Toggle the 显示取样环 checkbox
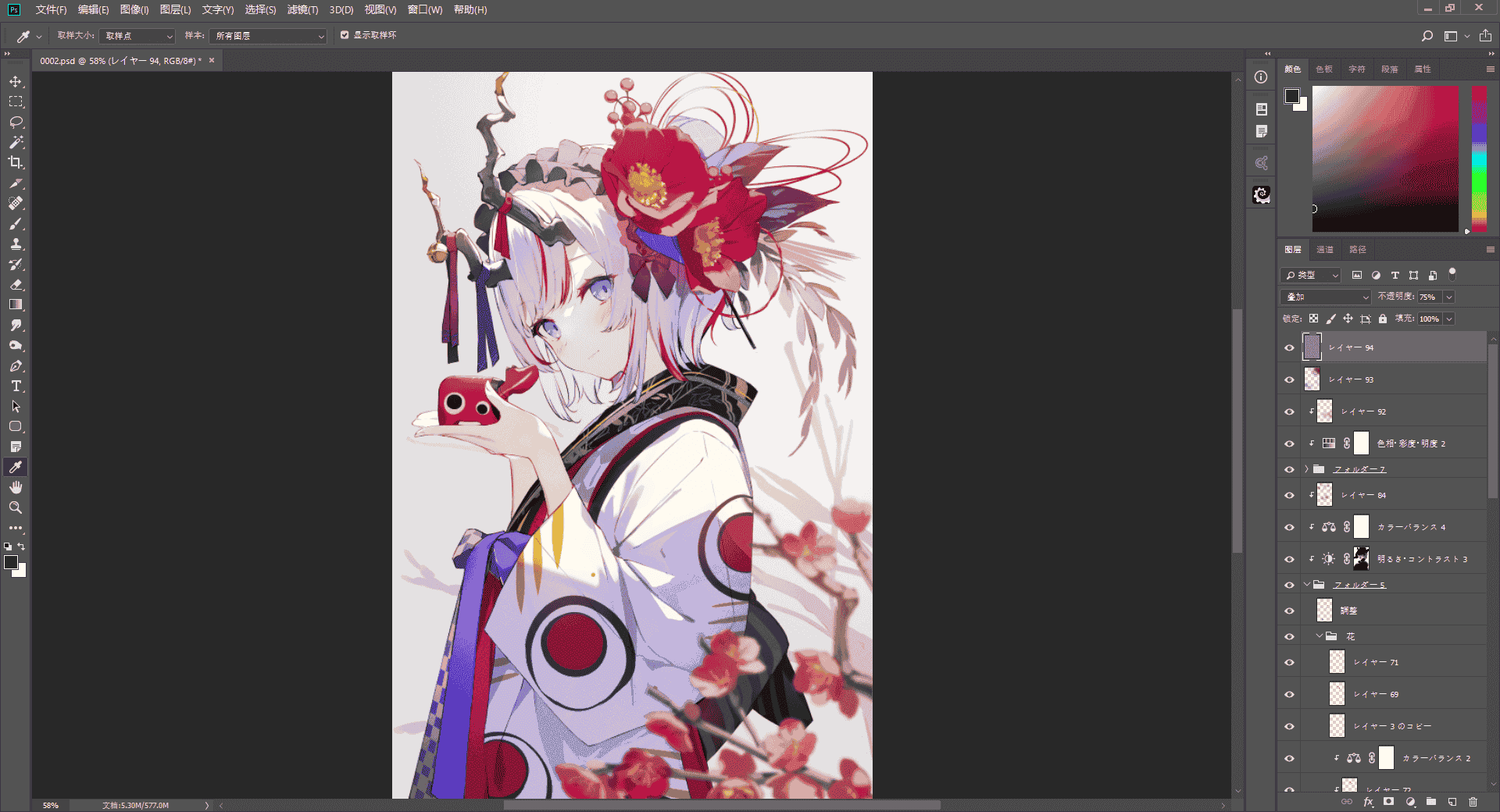Image resolution: width=1500 pixels, height=812 pixels. coord(345,35)
